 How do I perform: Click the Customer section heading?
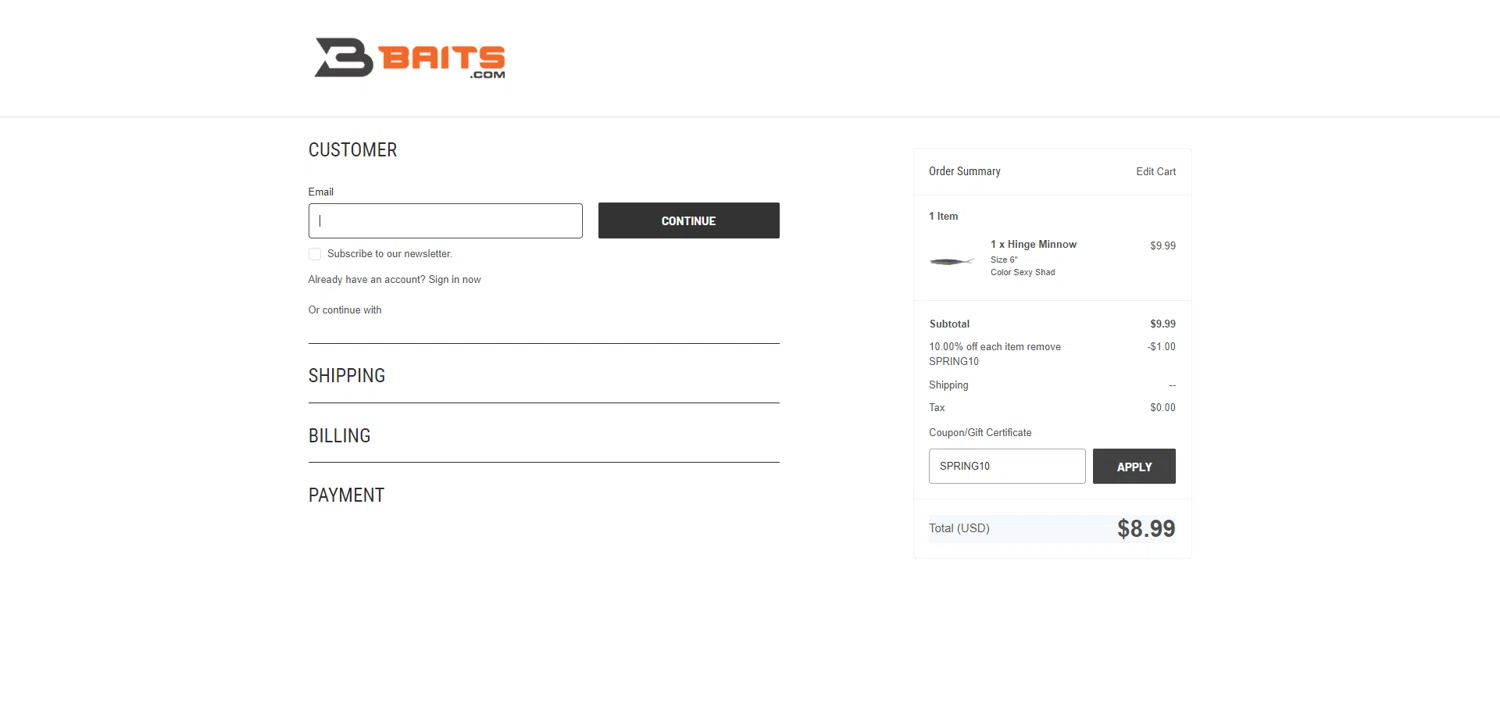(x=353, y=150)
